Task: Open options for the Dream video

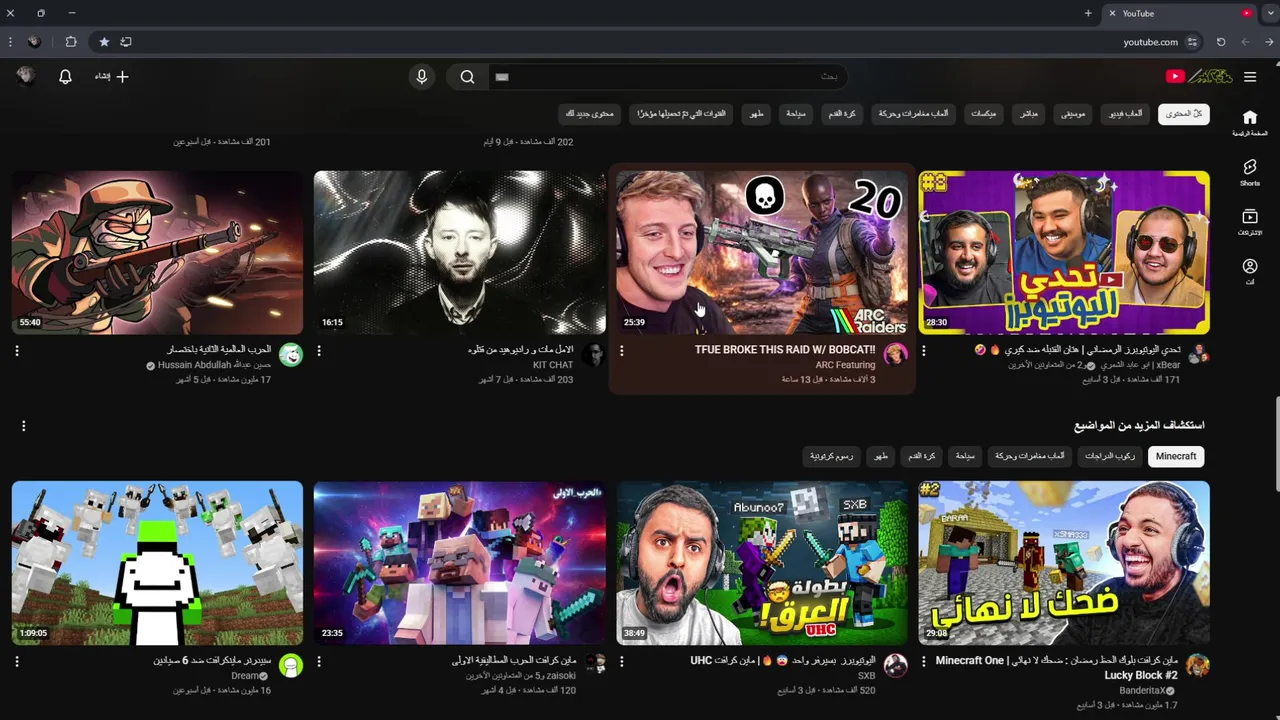Action: (x=17, y=662)
